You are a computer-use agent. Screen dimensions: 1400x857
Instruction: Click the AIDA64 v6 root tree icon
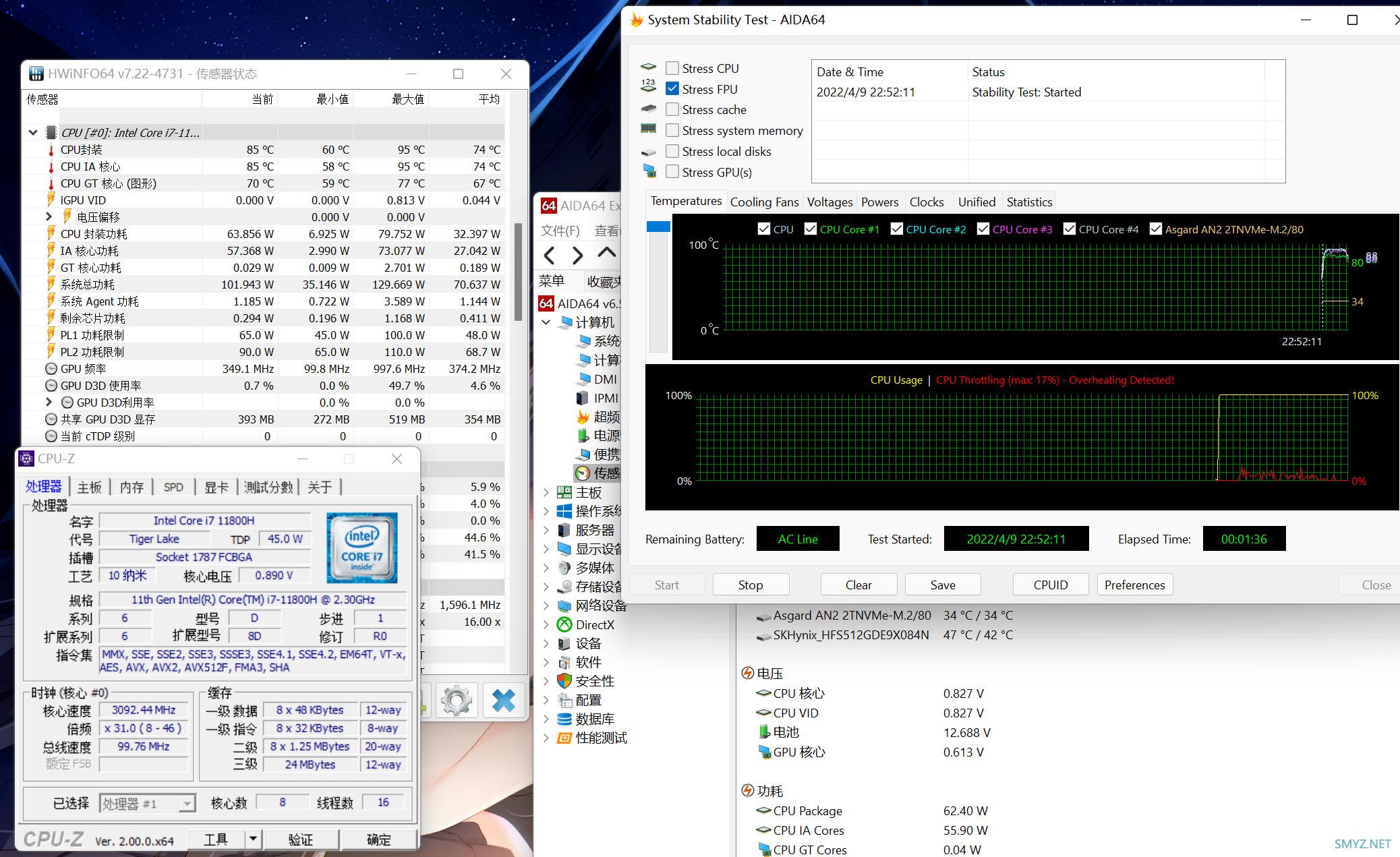[546, 303]
